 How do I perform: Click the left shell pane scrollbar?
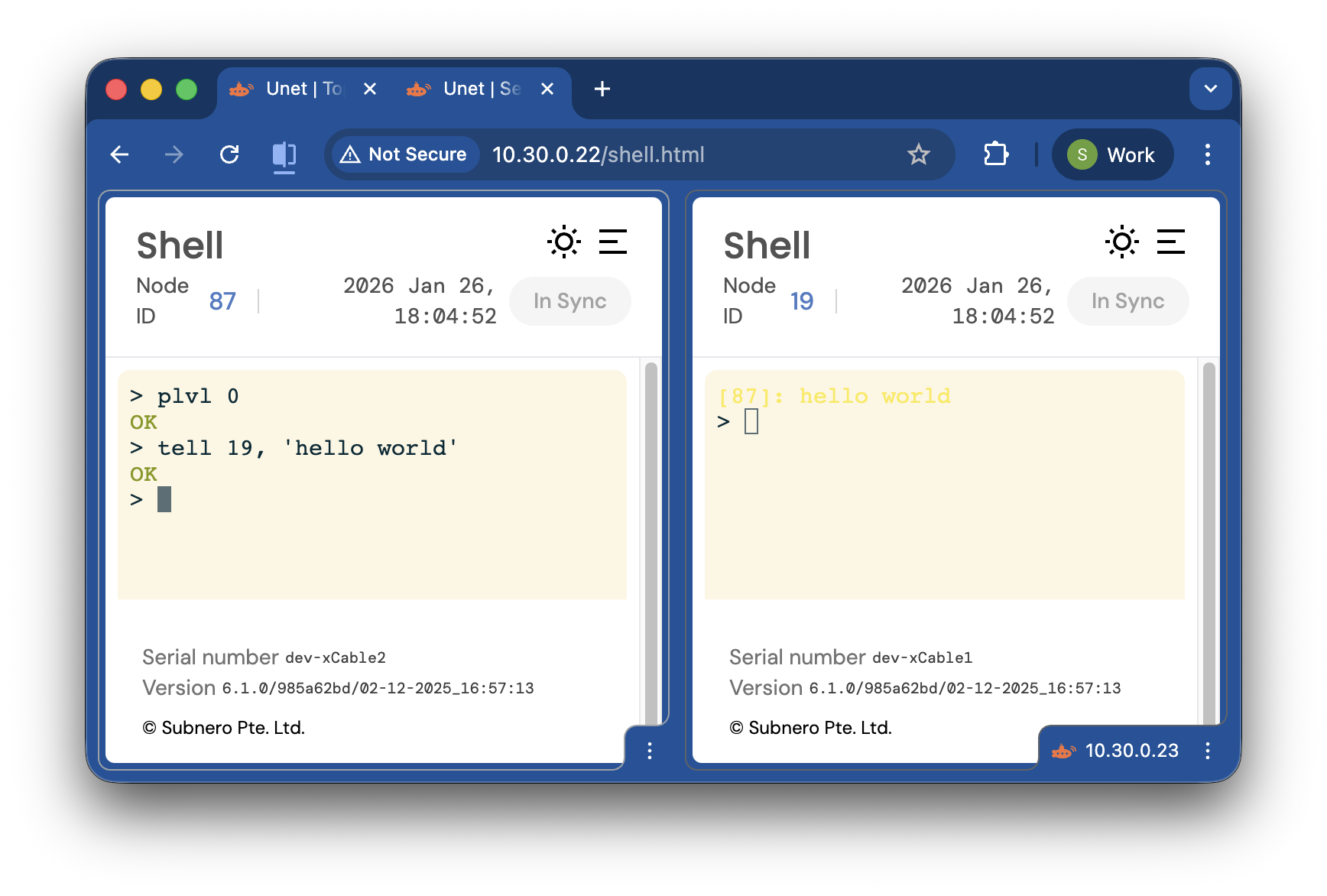pos(651,535)
